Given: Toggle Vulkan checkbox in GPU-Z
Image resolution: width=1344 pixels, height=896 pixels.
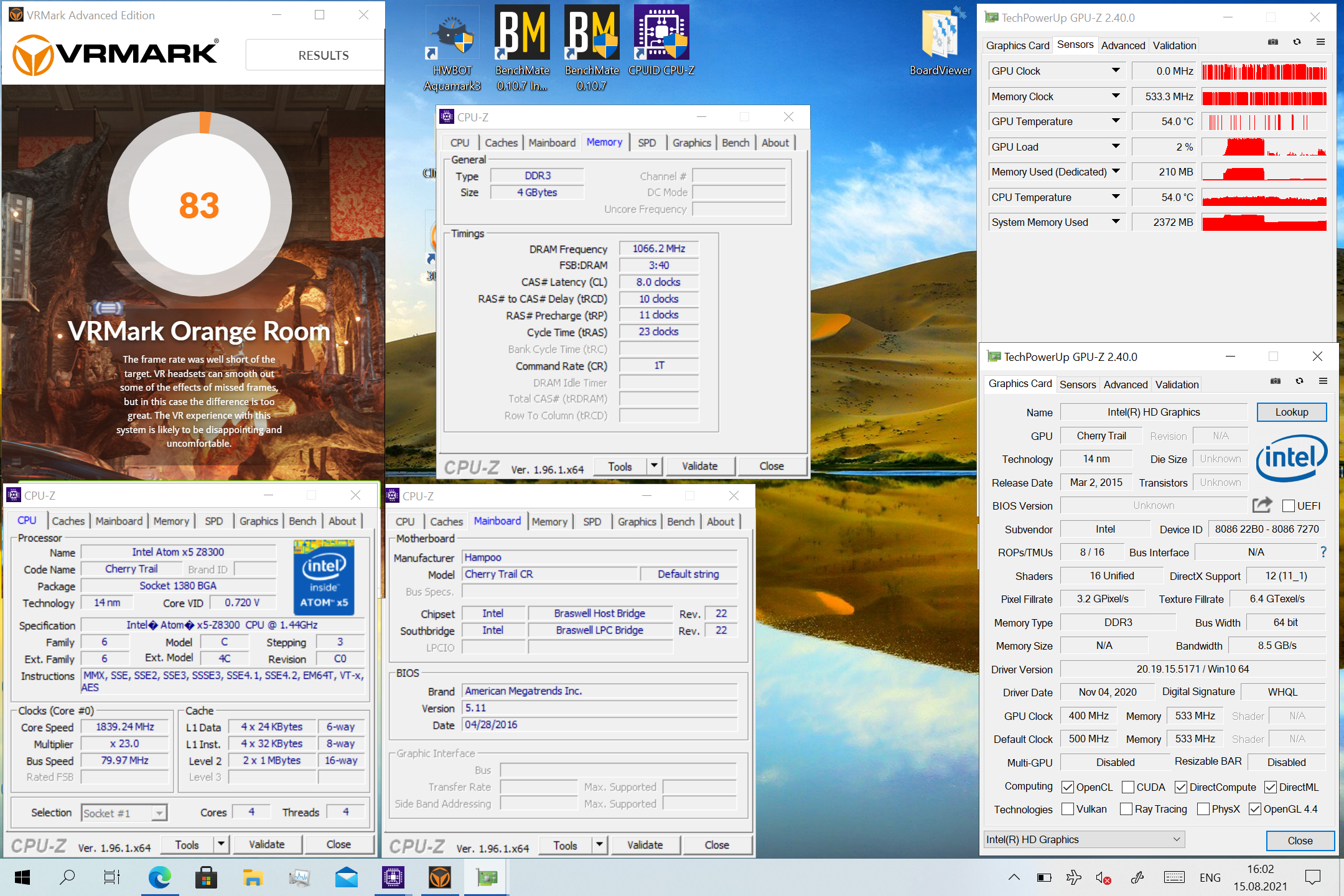Looking at the screenshot, I should (1068, 809).
